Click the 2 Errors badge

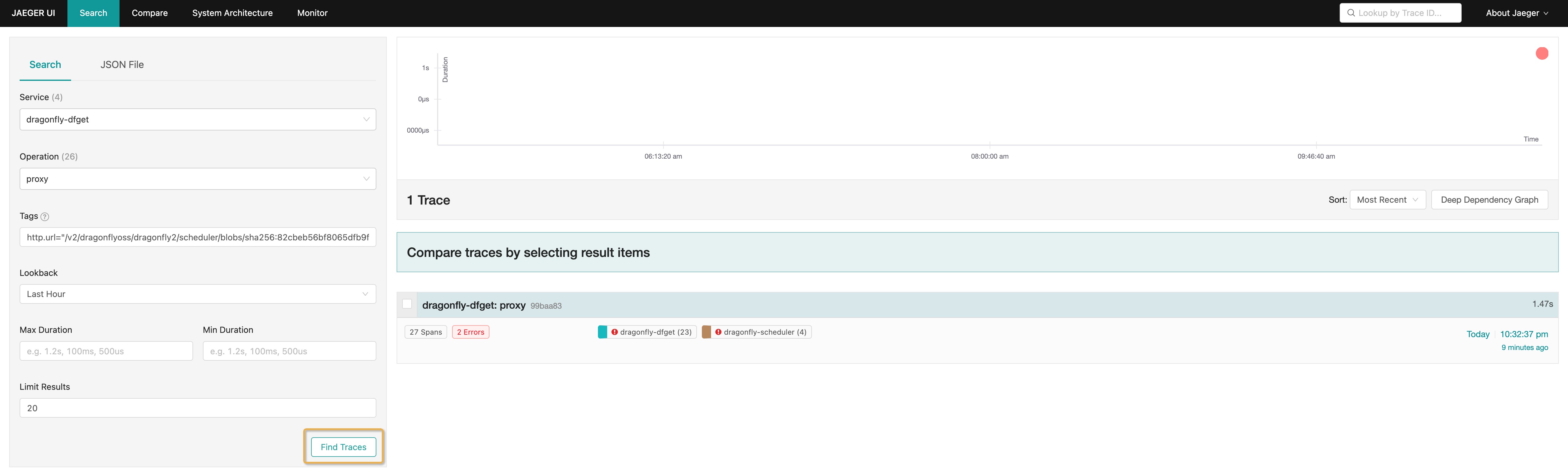point(470,332)
